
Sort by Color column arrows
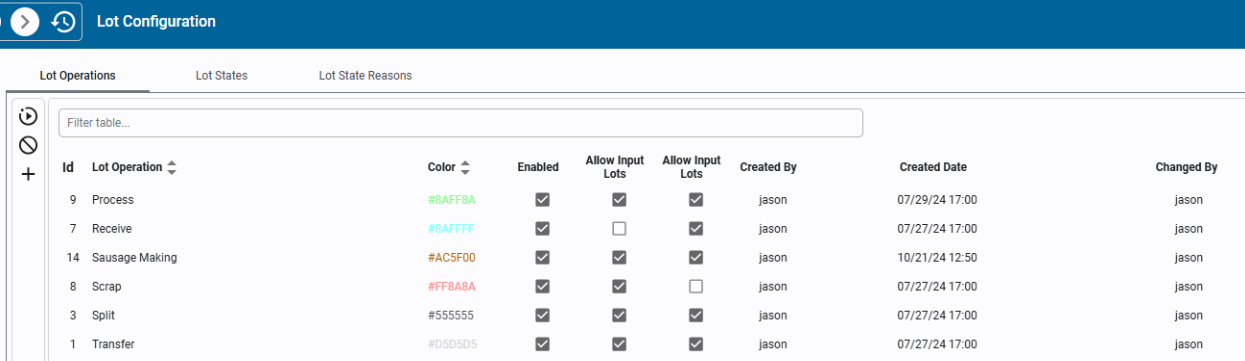[465, 167]
